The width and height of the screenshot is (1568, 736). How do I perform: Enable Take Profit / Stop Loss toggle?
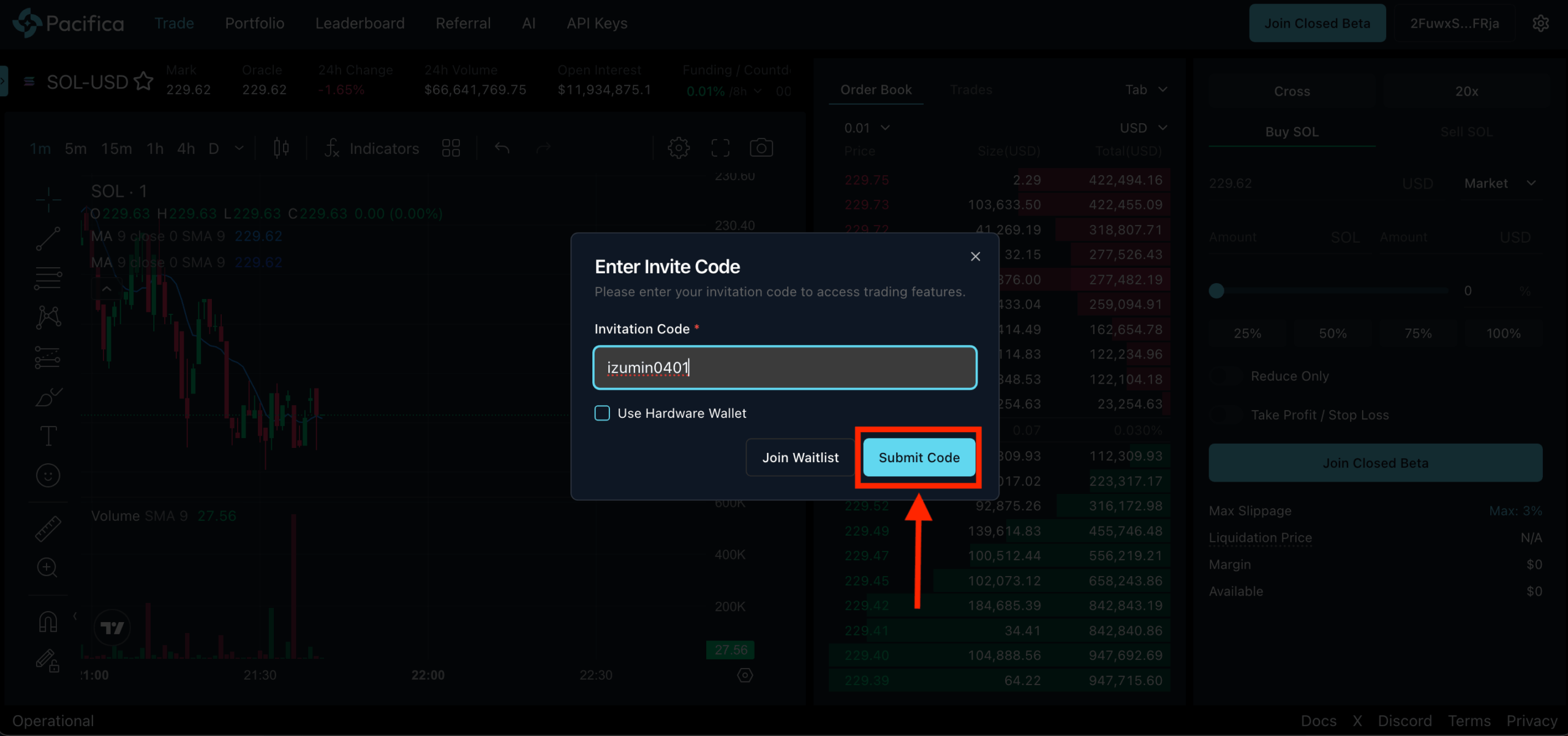1226,415
